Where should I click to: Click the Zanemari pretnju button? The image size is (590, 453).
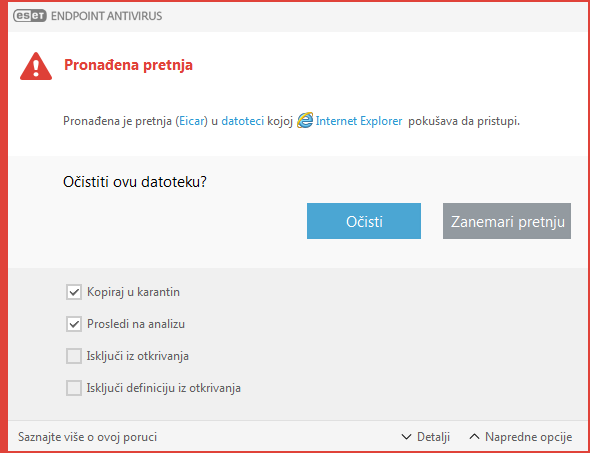coord(507,221)
